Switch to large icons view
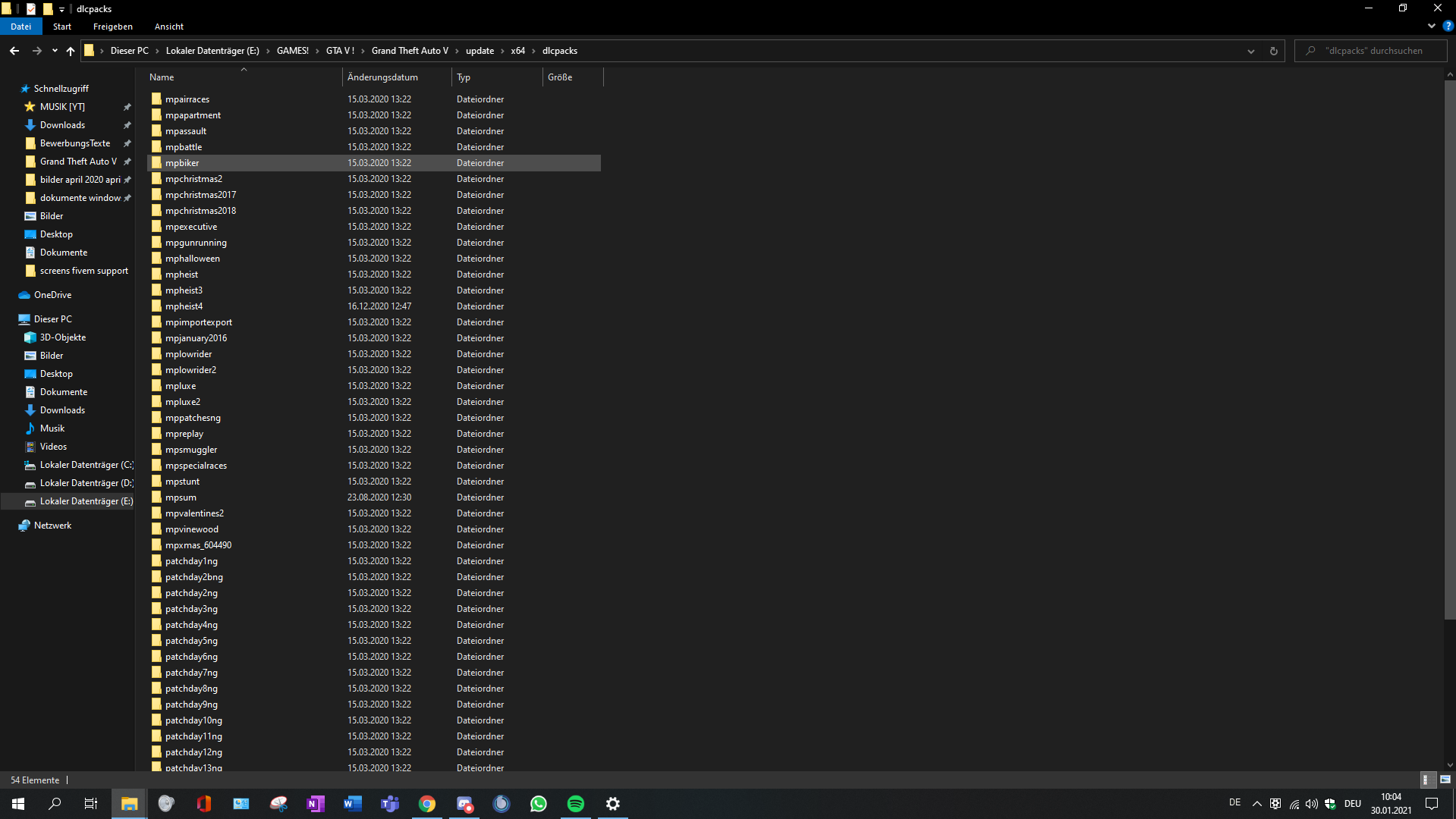 (1445, 780)
